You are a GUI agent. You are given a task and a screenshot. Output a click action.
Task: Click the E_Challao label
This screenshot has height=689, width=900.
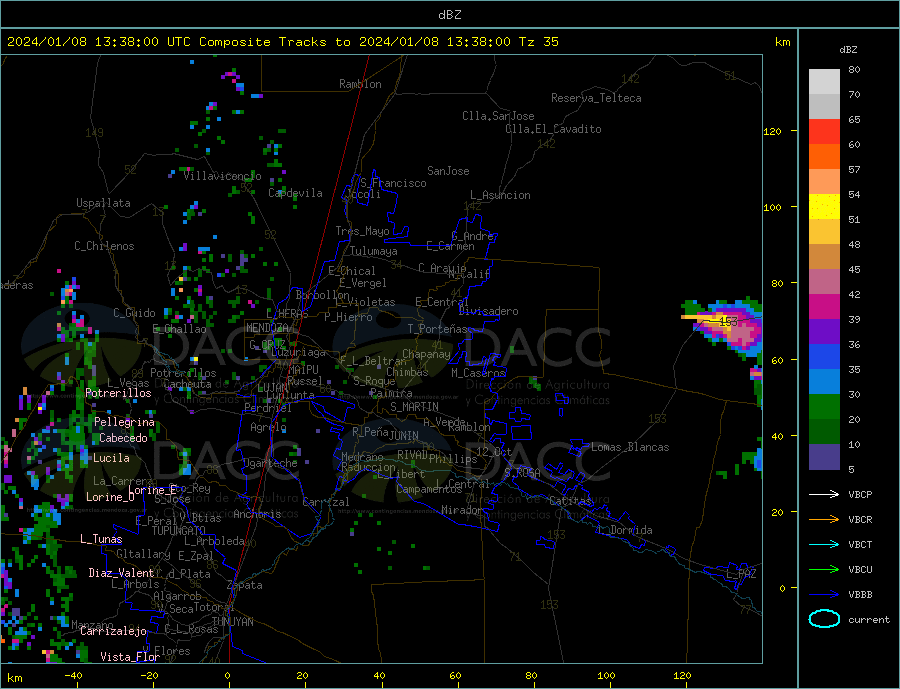(179, 329)
